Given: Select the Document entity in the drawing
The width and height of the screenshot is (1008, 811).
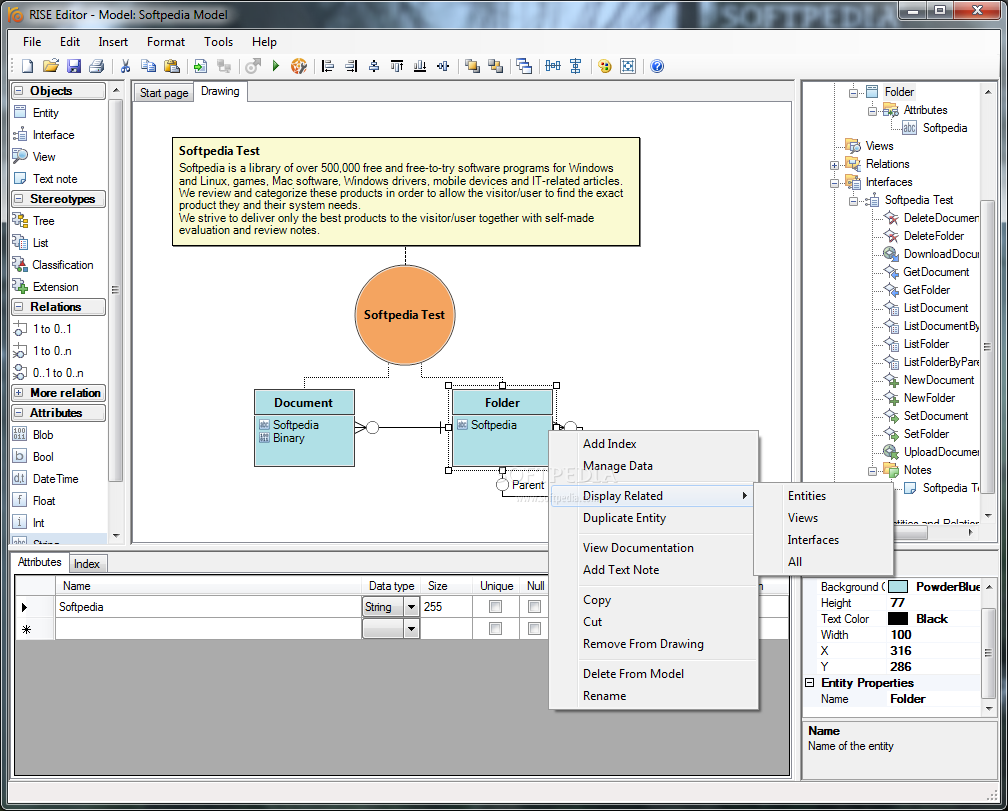Looking at the screenshot, I should (x=304, y=427).
